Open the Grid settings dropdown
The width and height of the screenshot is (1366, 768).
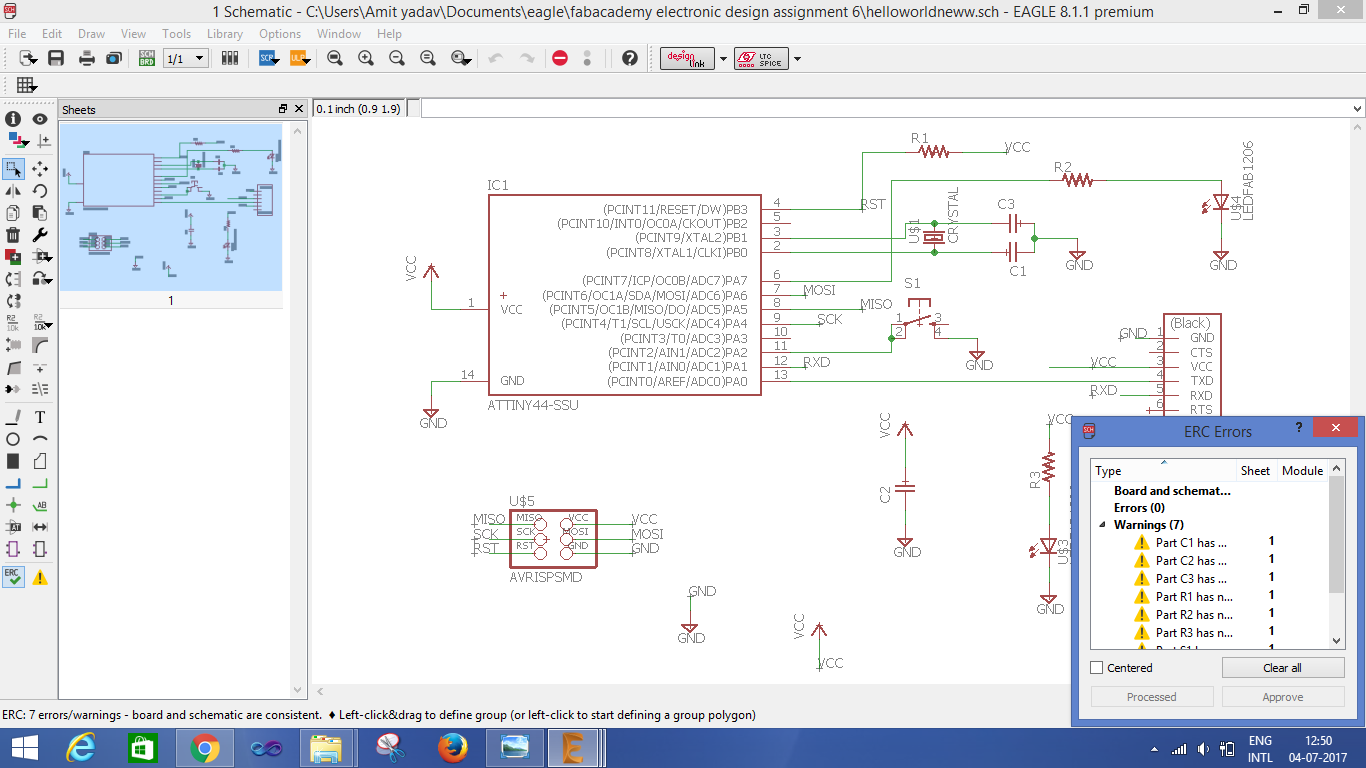[26, 85]
